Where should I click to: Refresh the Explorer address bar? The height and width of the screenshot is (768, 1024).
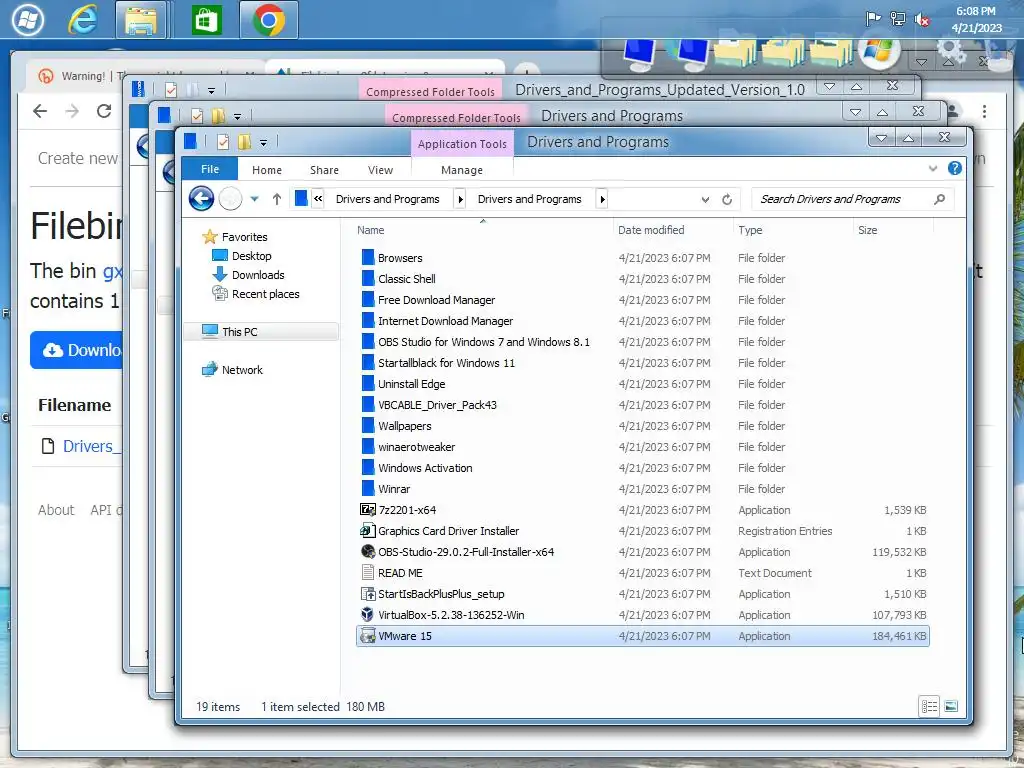[727, 199]
